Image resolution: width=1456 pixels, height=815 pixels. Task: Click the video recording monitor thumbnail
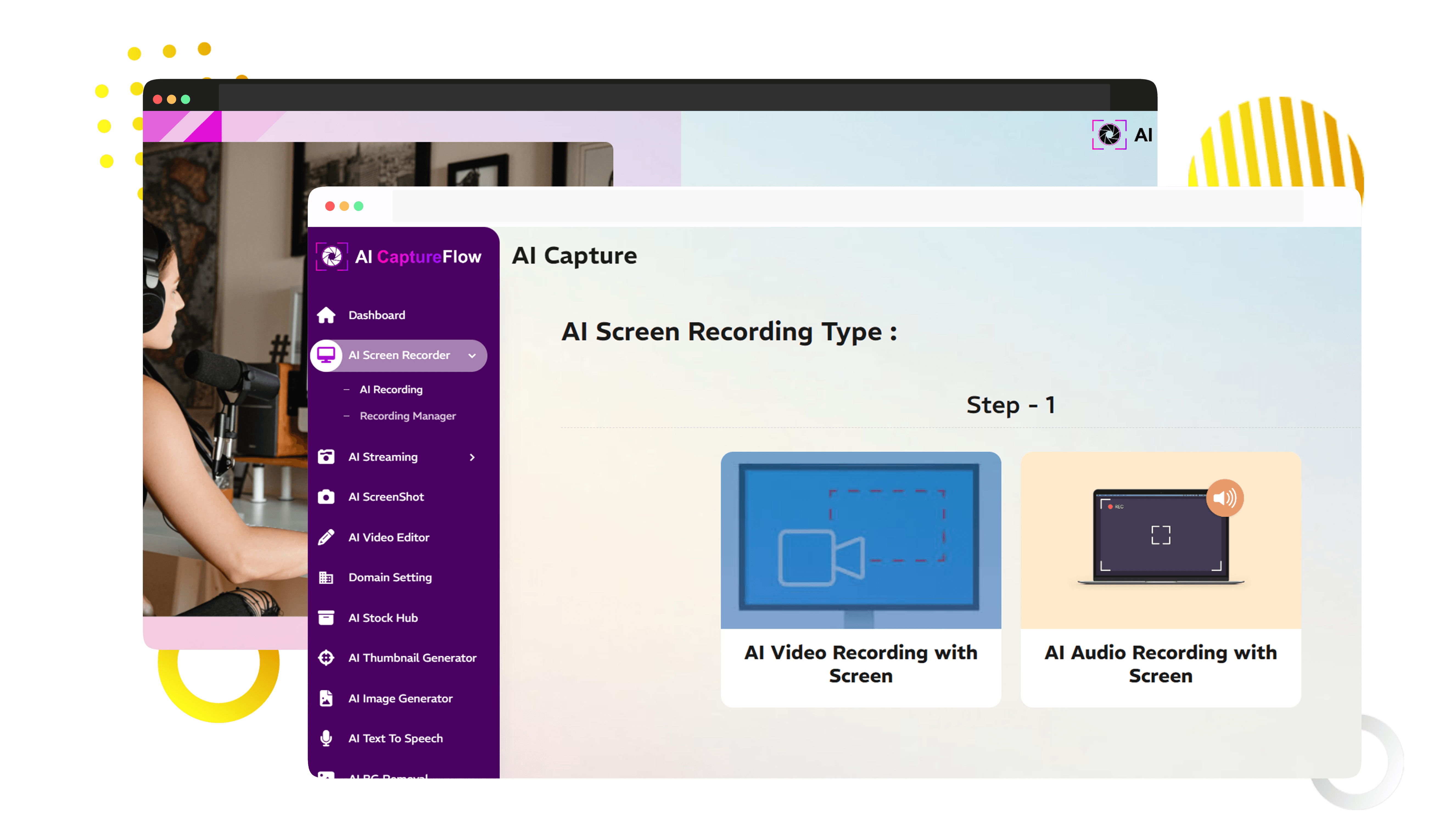860,540
